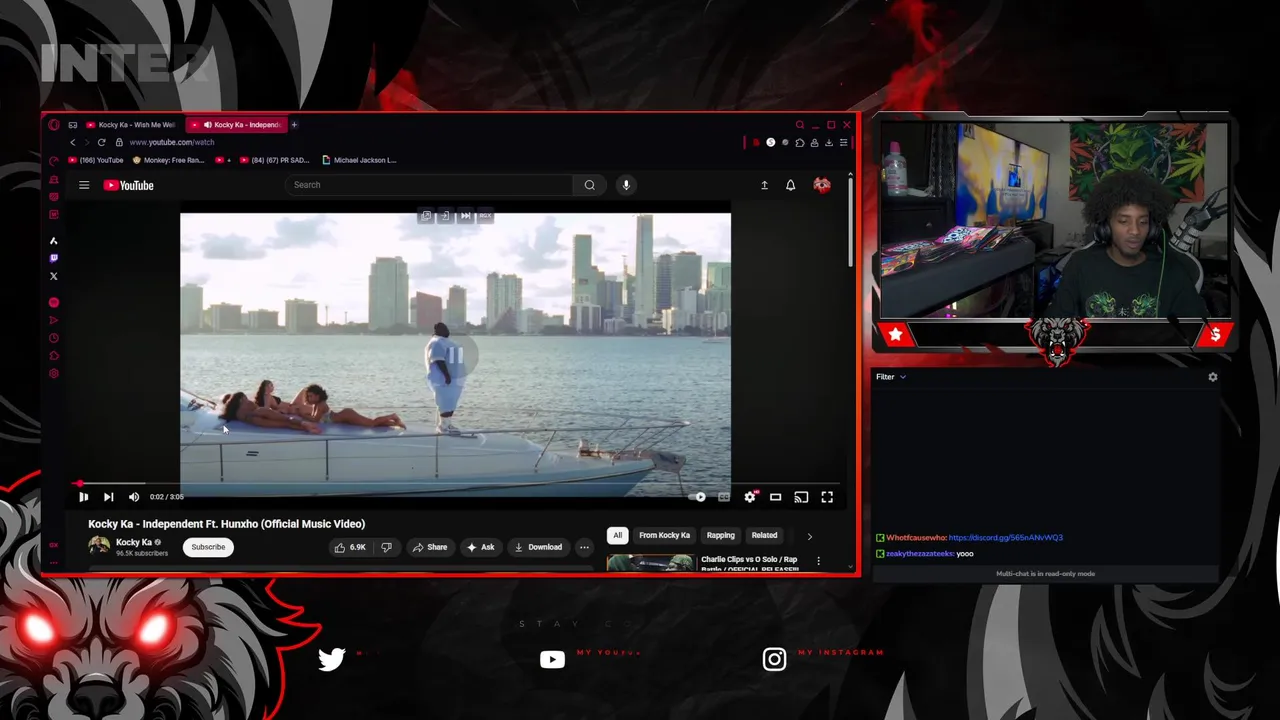The height and width of the screenshot is (720, 1280).
Task: Click video title 'Kocky Ka - Independent Ft. Hunxho'
Action: (x=226, y=524)
